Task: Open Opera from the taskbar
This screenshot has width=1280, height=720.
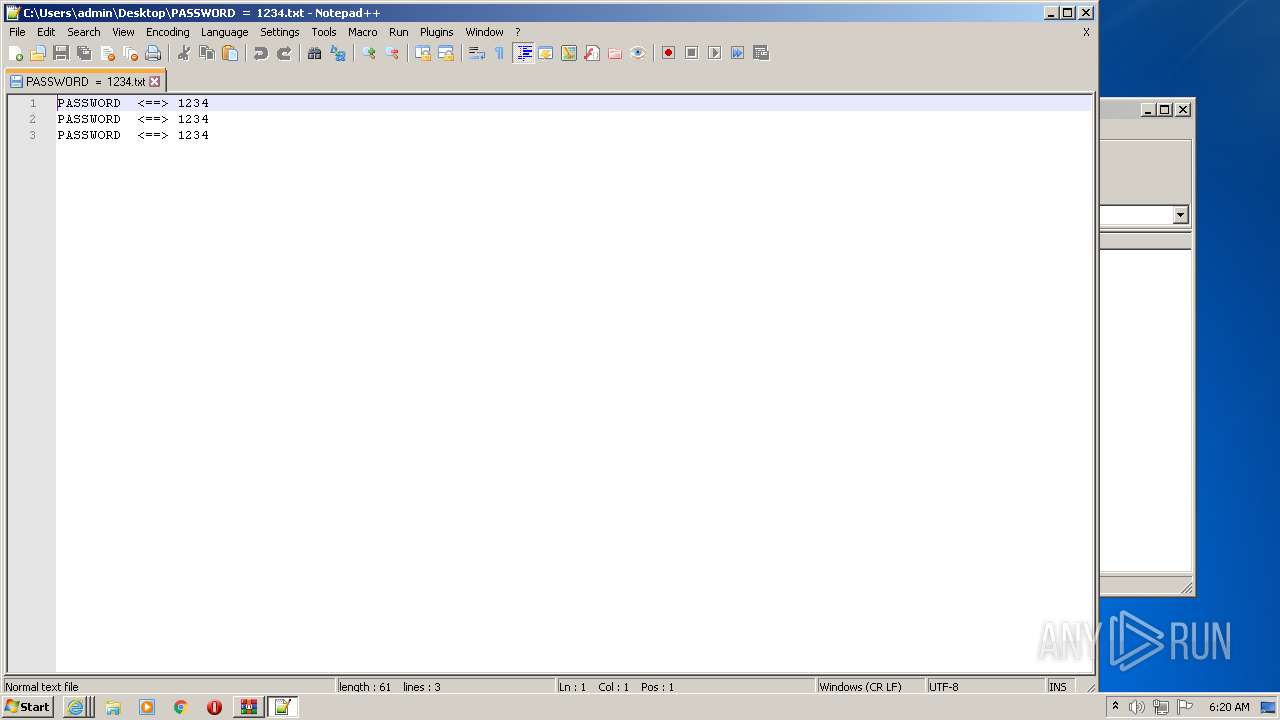Action: [214, 707]
